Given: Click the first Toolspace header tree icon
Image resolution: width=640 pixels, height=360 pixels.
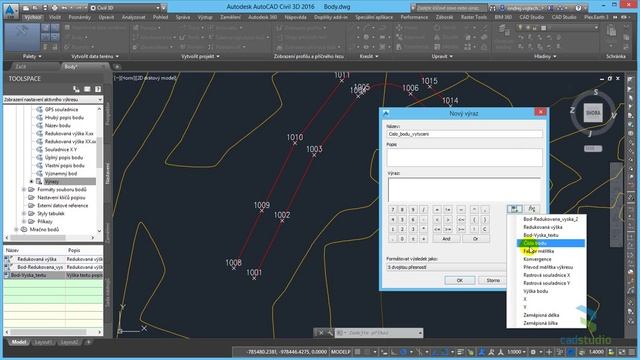Looking at the screenshot, I should tap(76, 89).
